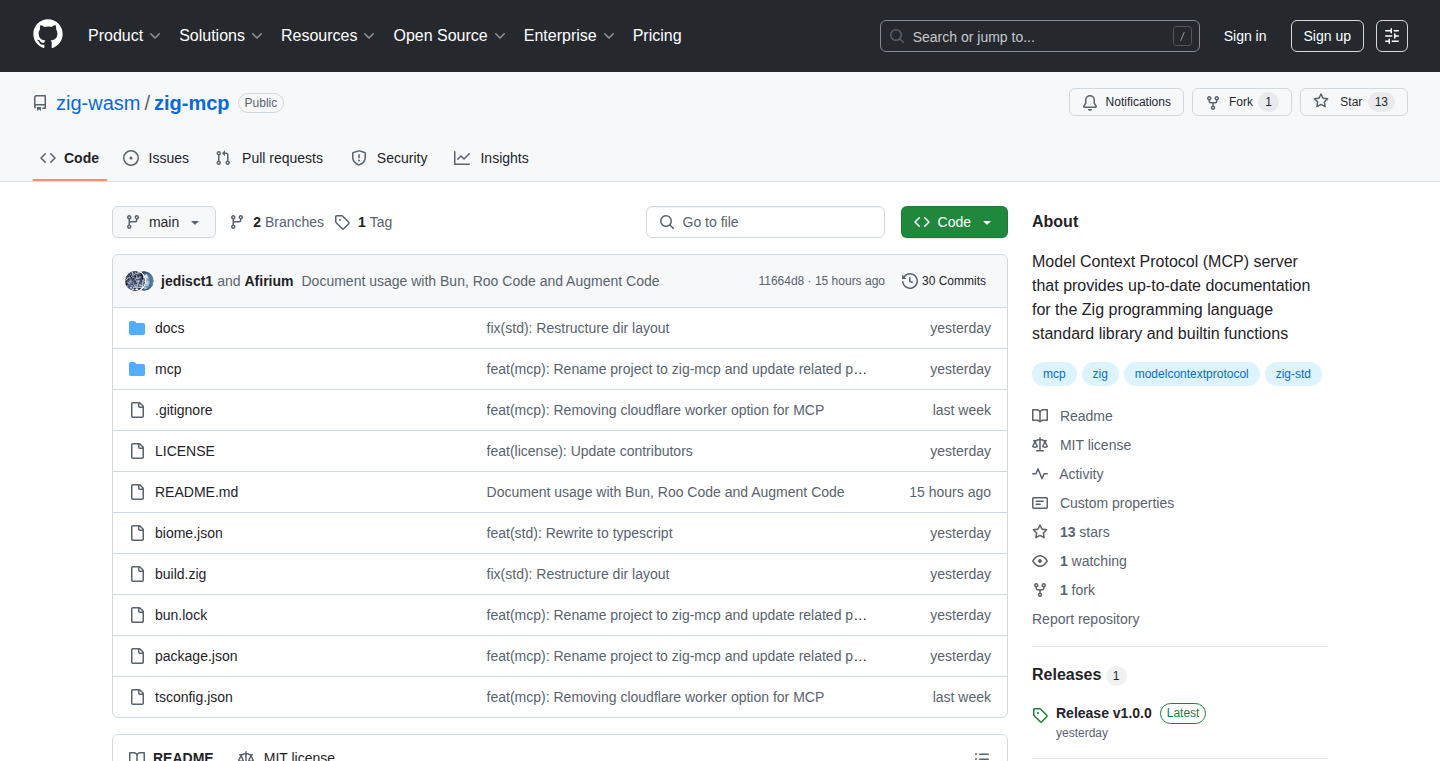Open the zig-wasm organization link
Screen dimensions: 1440x761
click(x=98, y=103)
